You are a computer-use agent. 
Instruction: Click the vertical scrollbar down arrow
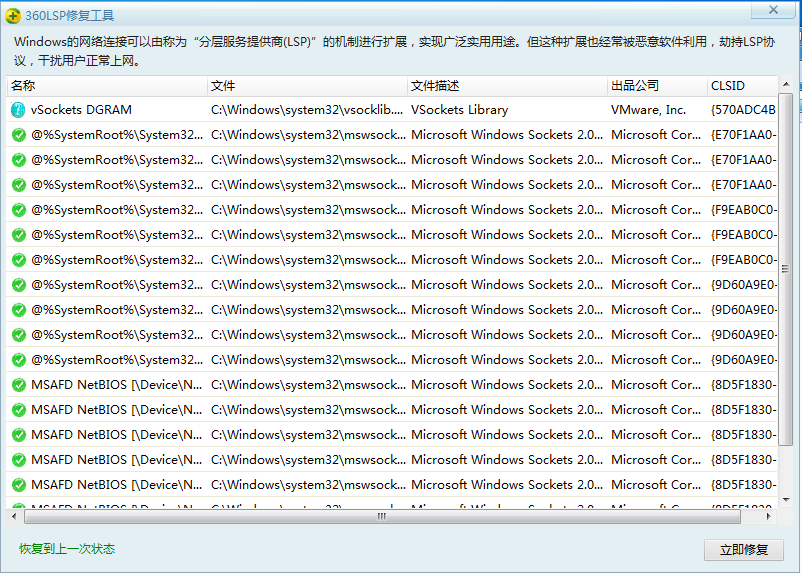tap(786, 500)
